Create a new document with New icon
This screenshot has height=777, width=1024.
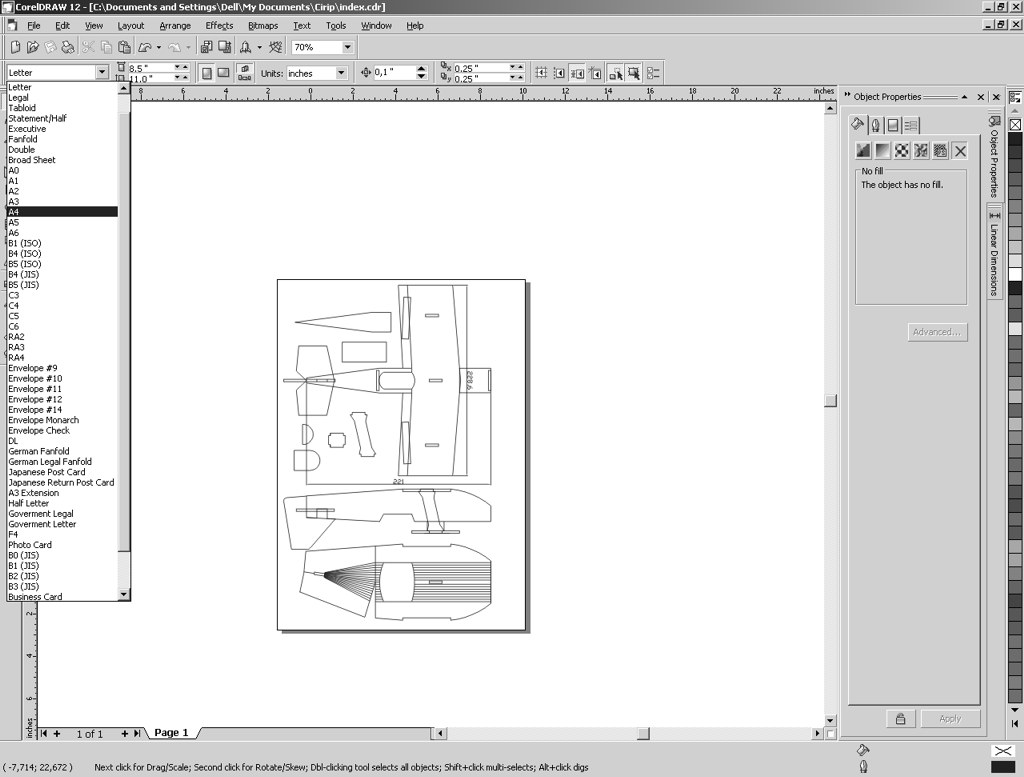[x=16, y=47]
